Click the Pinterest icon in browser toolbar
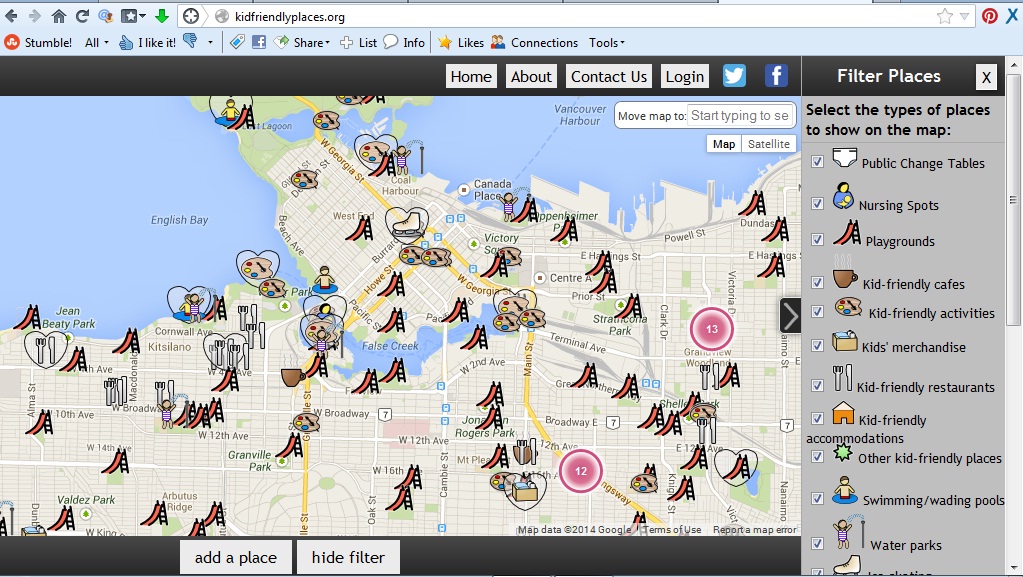The width and height of the screenshot is (1023, 577). pos(990,16)
